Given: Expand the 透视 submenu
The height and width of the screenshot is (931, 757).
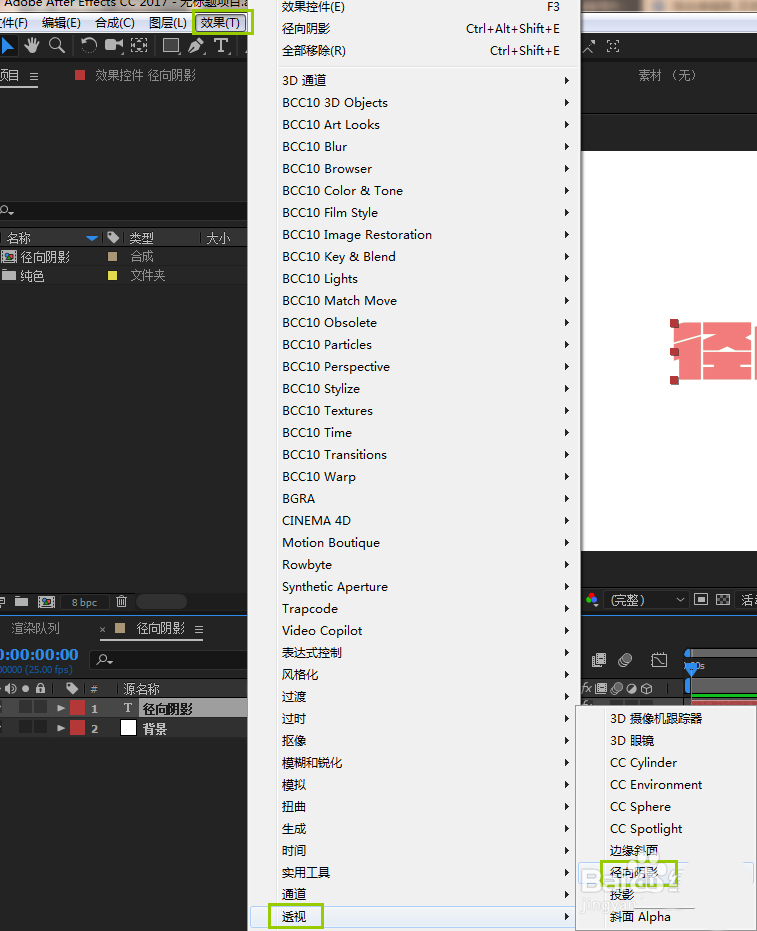Looking at the screenshot, I should pyautogui.click(x=413, y=917).
